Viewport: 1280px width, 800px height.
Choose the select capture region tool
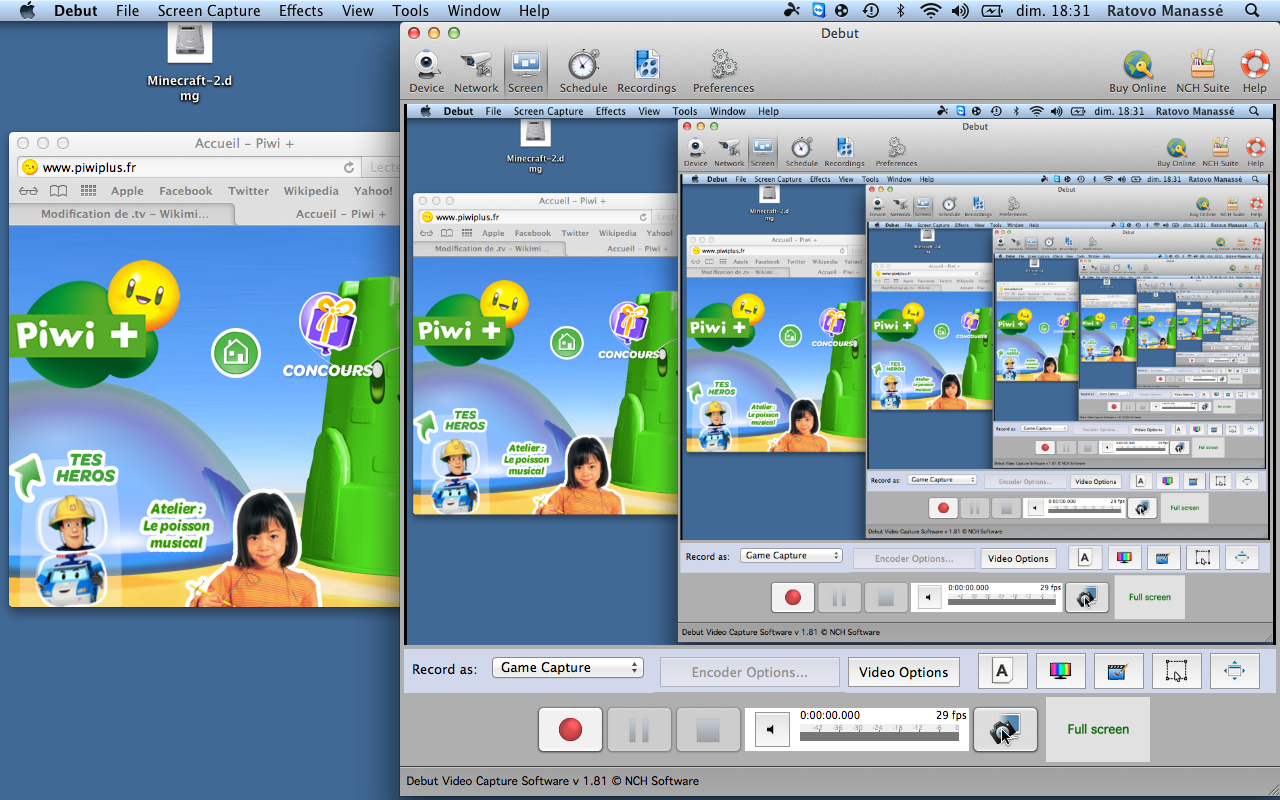pyautogui.click(x=1176, y=671)
